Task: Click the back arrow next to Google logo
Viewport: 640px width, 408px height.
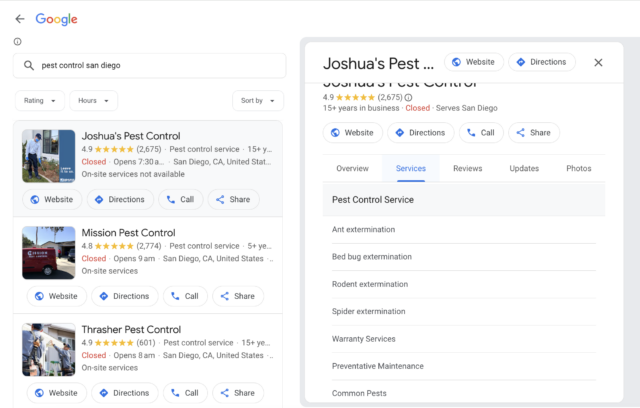Action: pos(20,19)
